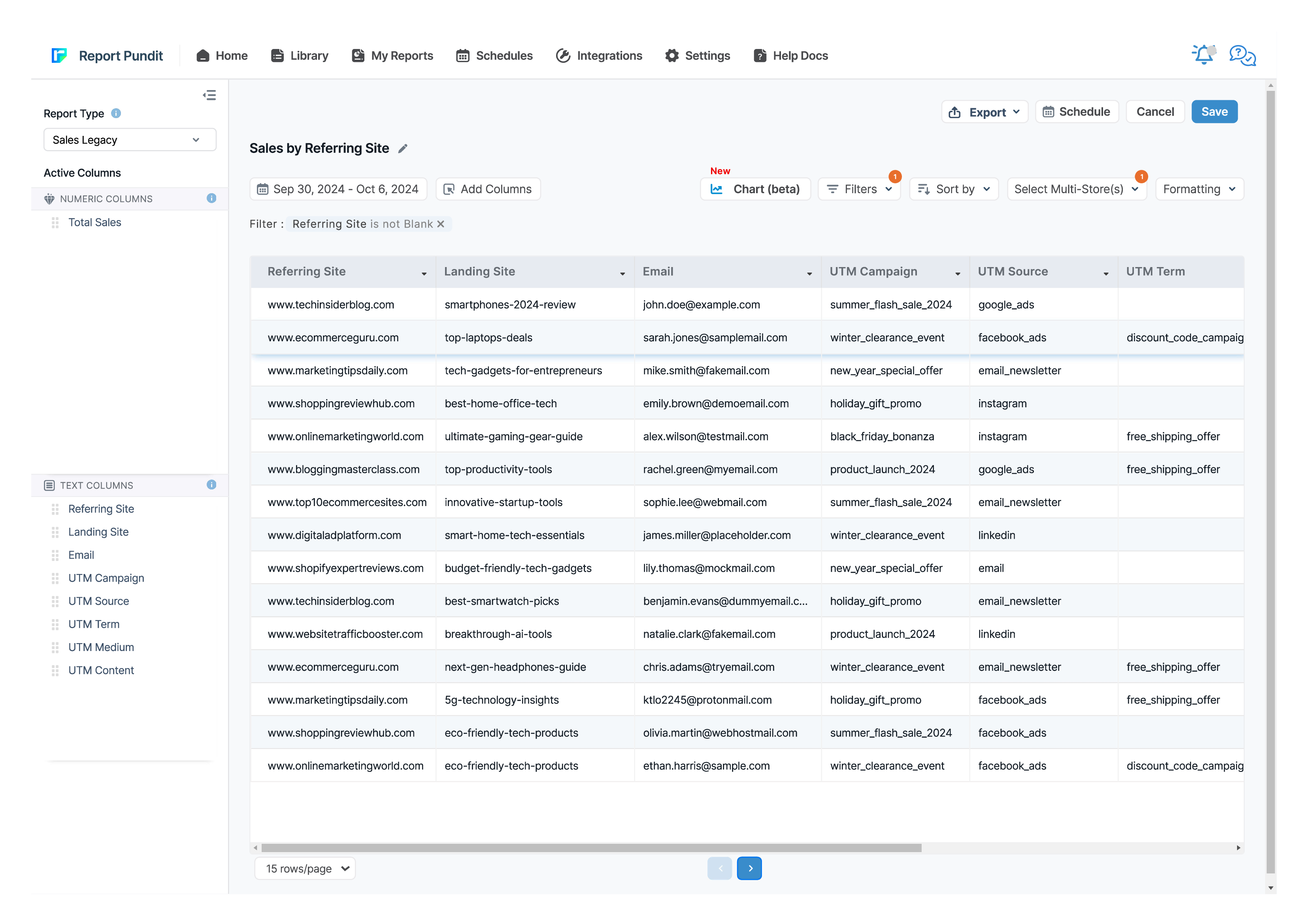Image resolution: width=1307 pixels, height=924 pixels.
Task: Click pencil icon to edit report title
Action: 403,149
